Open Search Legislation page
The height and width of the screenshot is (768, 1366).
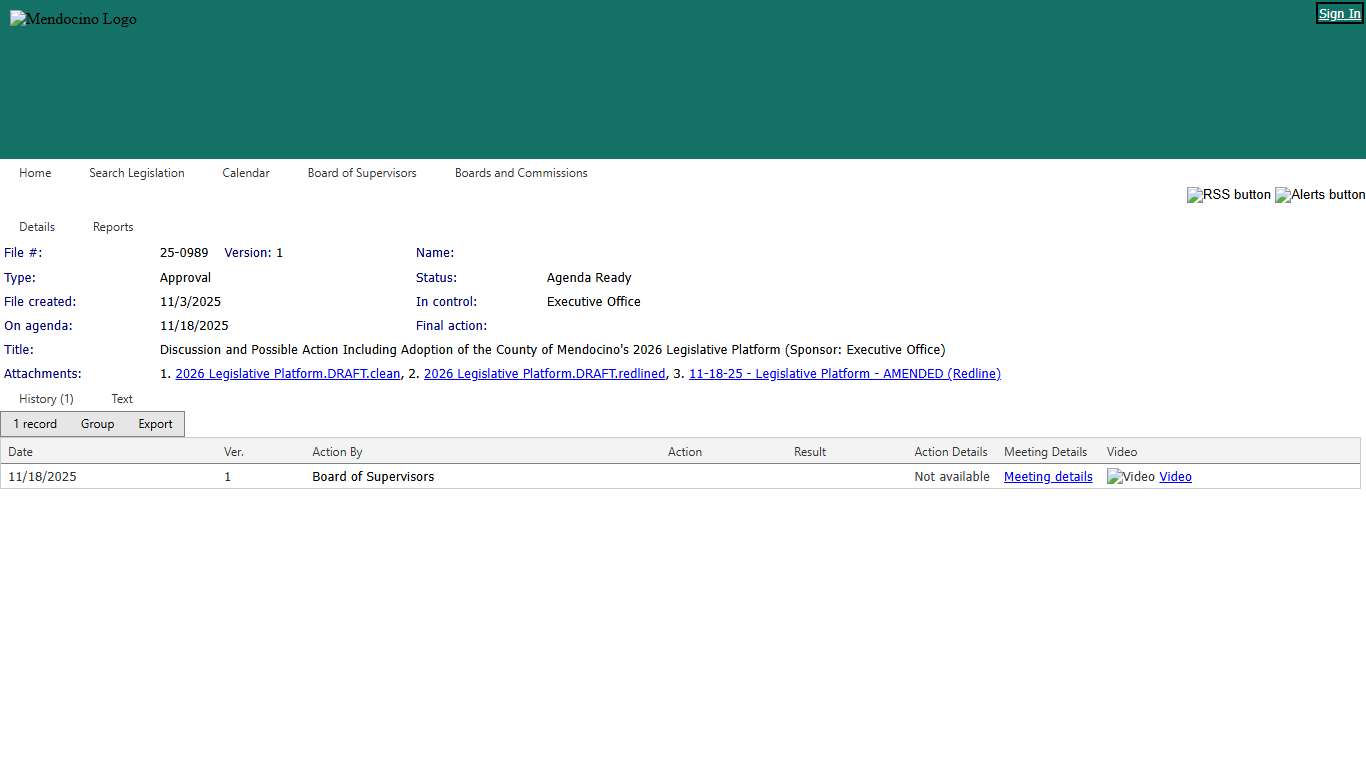coord(136,173)
